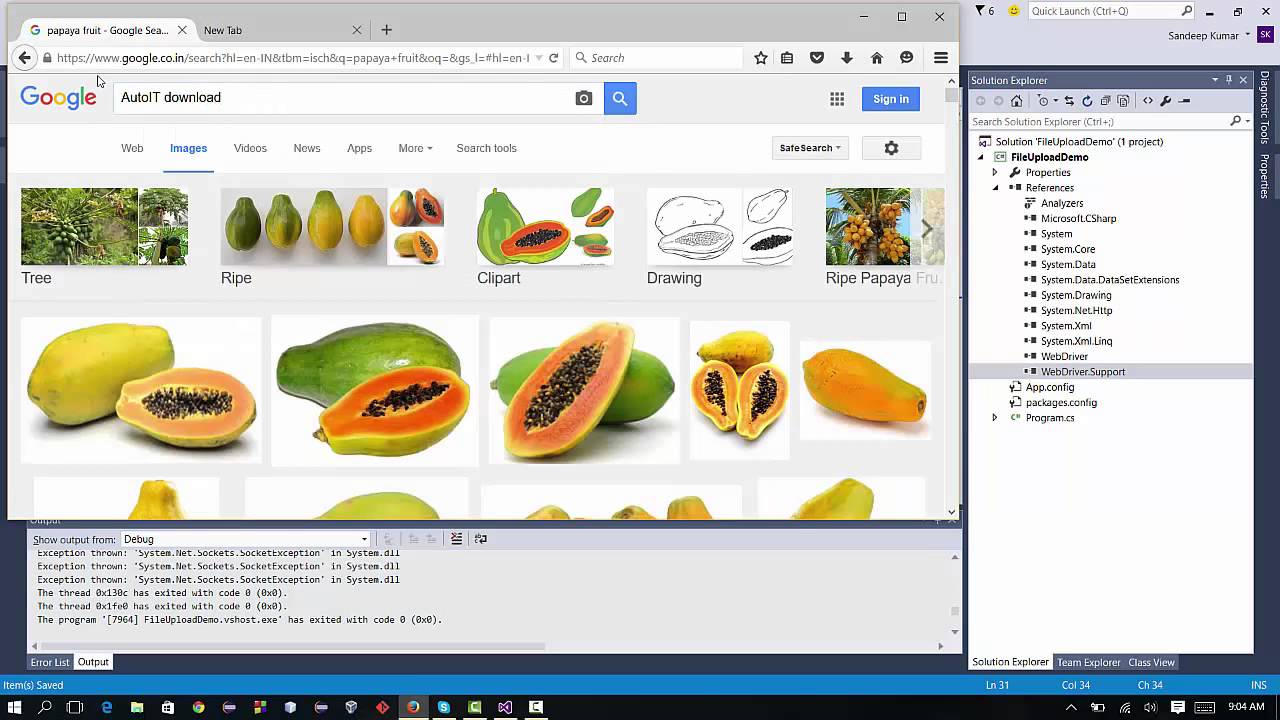Collapse the FileUploadDemo project node
This screenshot has height=720, width=1280.
pyautogui.click(x=981, y=157)
